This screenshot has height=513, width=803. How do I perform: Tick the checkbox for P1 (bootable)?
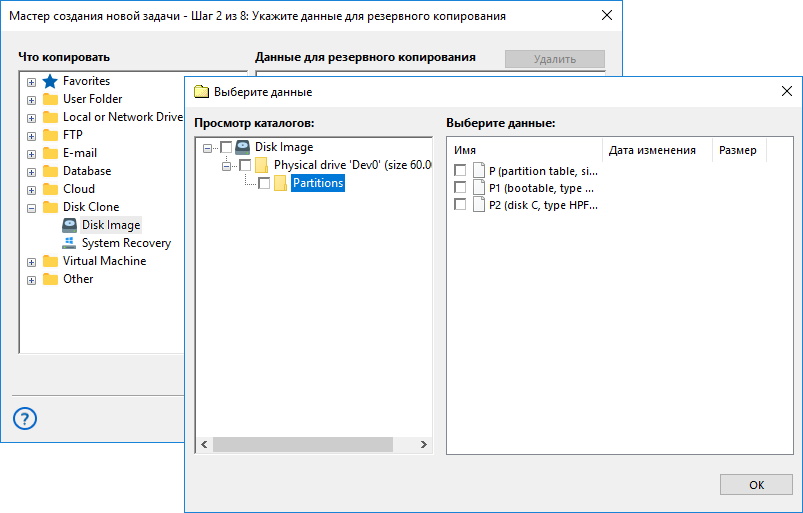tap(460, 187)
